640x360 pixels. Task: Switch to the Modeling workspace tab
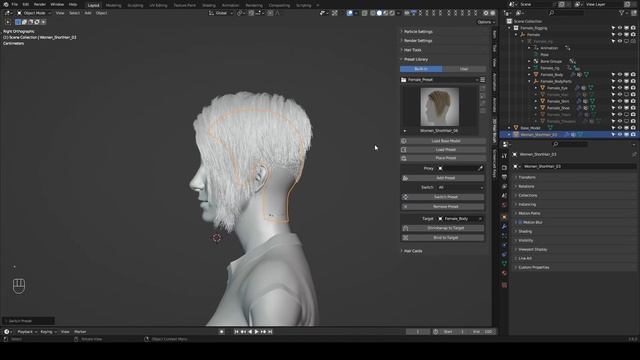click(x=113, y=6)
